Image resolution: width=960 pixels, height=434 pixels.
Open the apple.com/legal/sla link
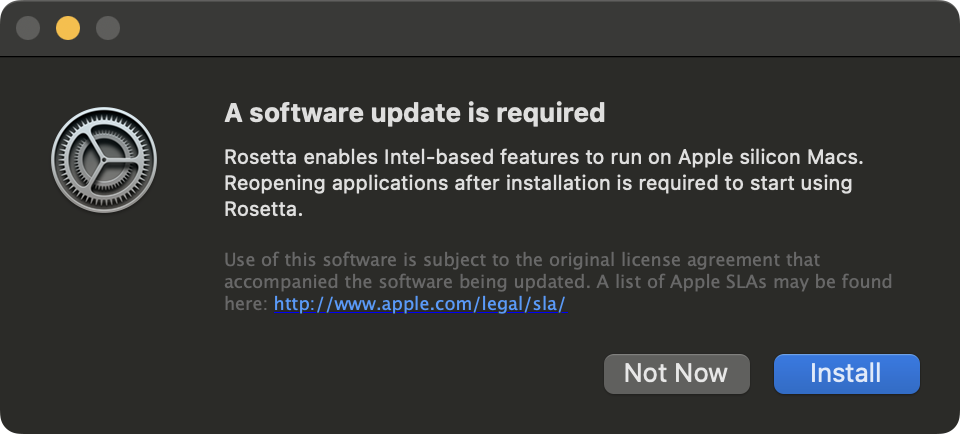pos(420,304)
